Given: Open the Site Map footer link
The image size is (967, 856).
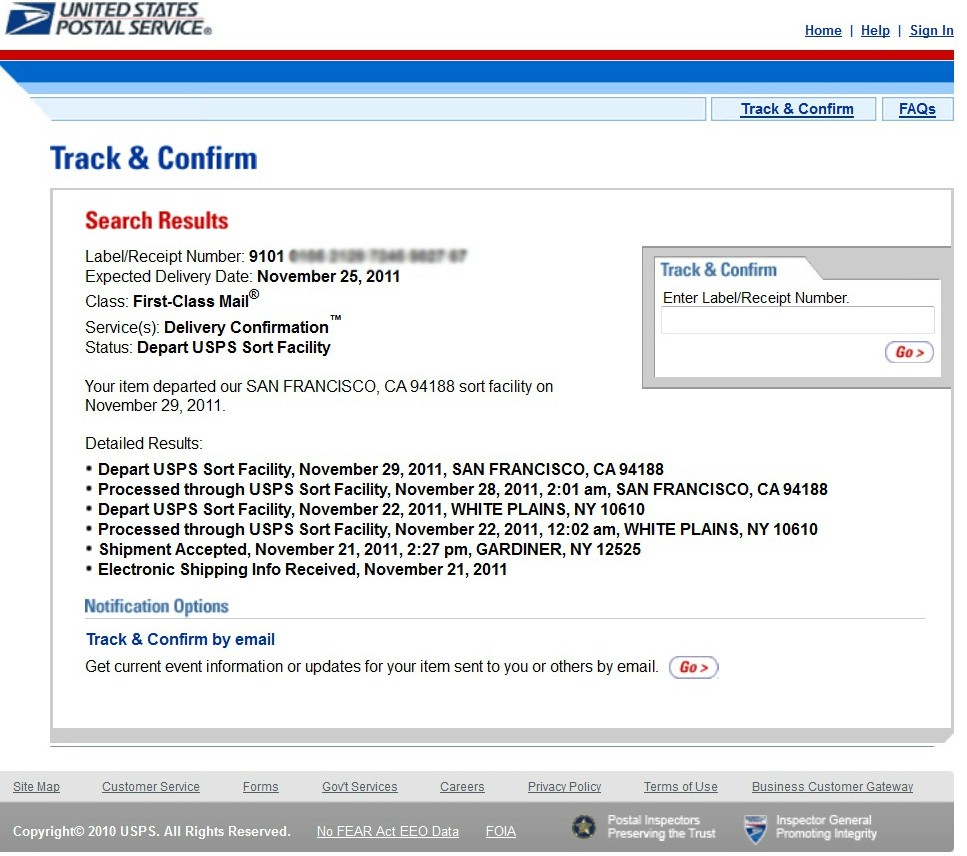Looking at the screenshot, I should (36, 786).
